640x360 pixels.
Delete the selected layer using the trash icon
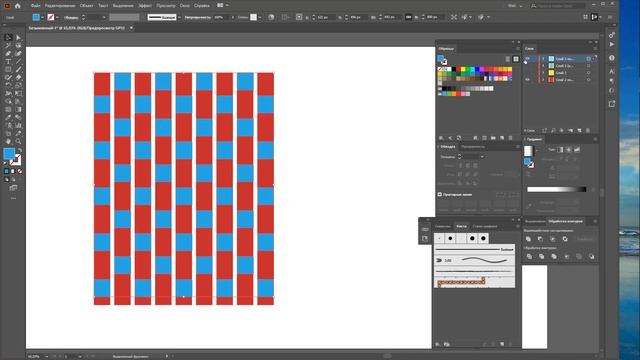coord(588,131)
